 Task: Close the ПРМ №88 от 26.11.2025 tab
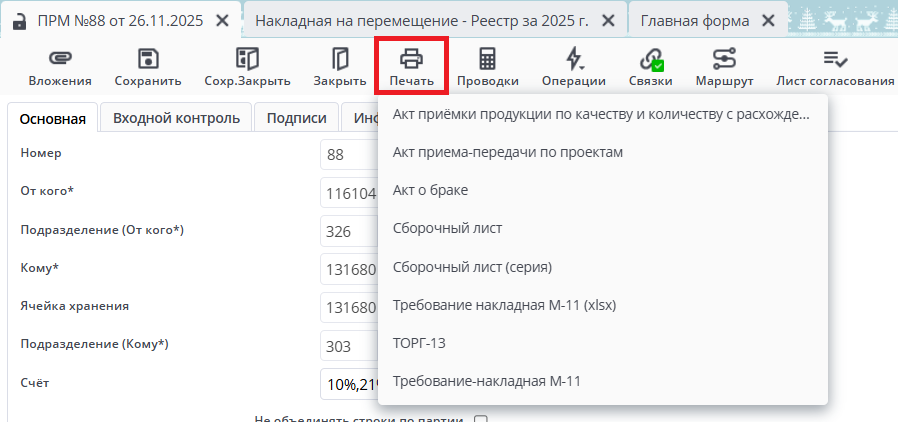point(223,21)
